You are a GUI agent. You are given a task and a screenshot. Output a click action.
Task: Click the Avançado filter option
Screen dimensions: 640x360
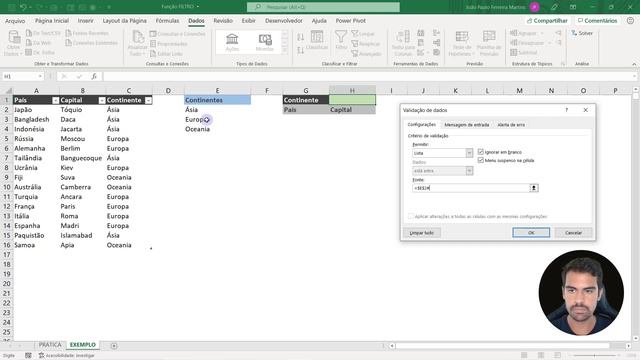tap(366, 53)
